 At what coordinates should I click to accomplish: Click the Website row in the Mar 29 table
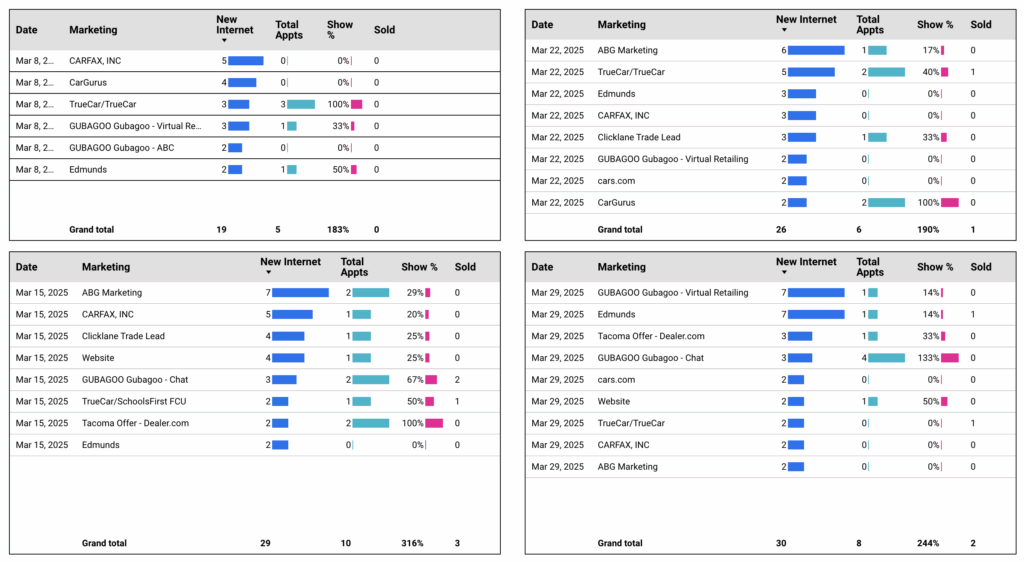tap(615, 401)
